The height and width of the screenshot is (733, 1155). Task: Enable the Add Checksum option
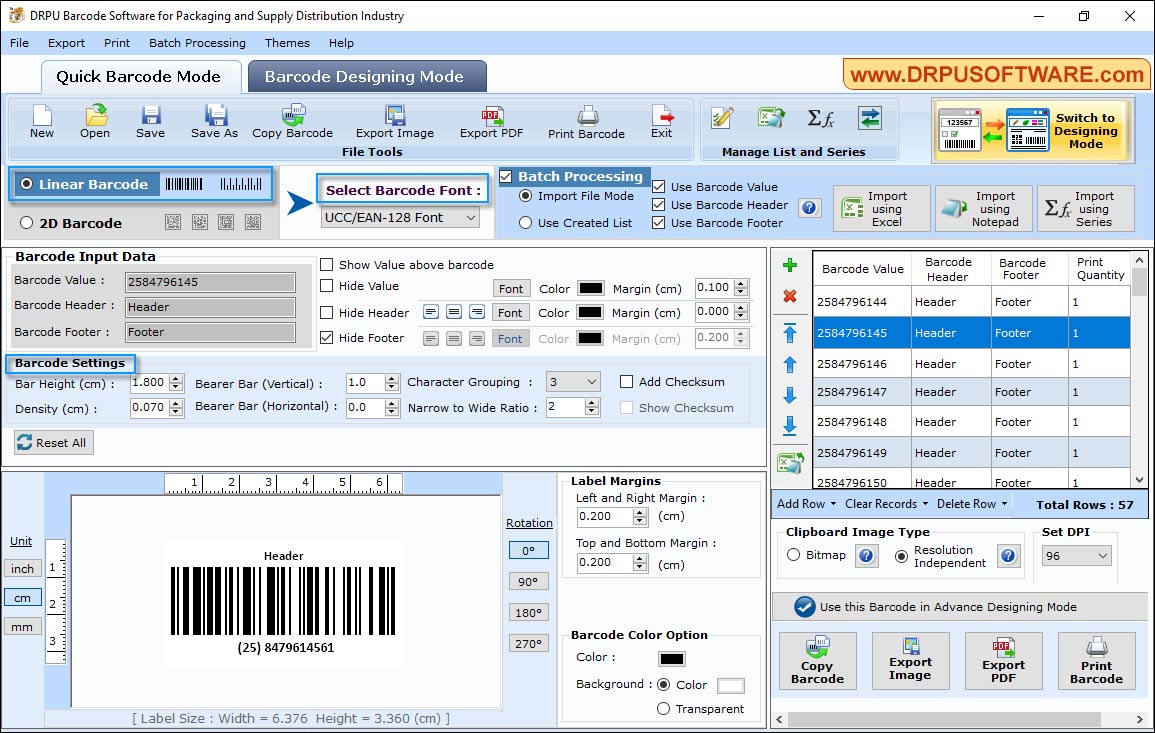tap(628, 381)
